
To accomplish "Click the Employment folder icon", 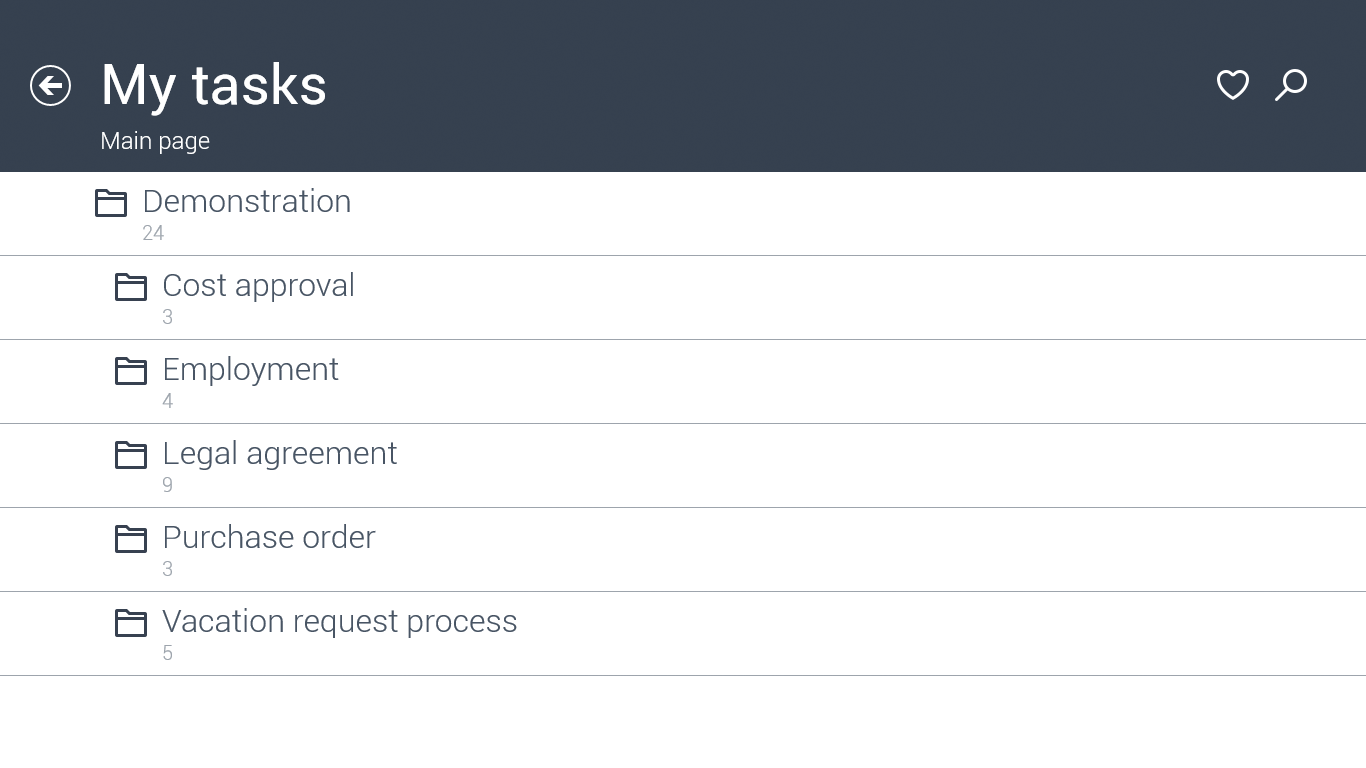I will (x=131, y=371).
